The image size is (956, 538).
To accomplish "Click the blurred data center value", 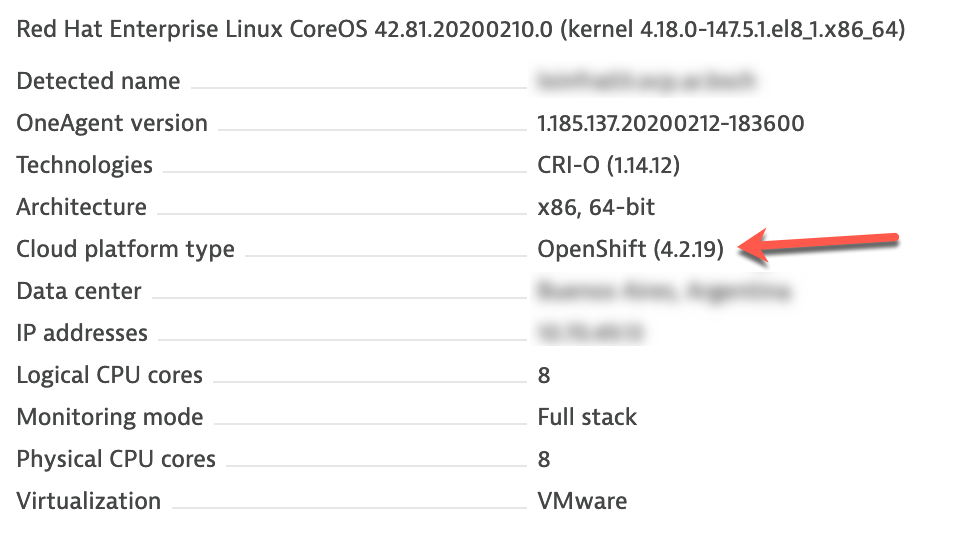I will pos(664,291).
